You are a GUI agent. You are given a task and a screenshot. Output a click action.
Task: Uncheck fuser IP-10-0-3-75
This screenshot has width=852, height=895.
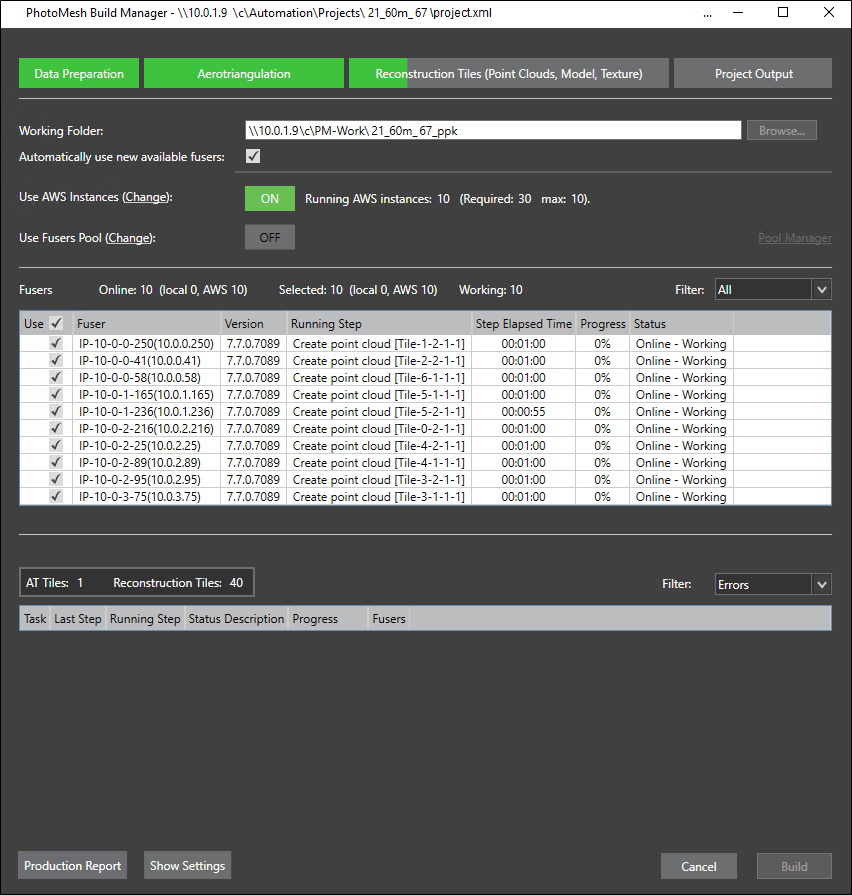coord(56,497)
